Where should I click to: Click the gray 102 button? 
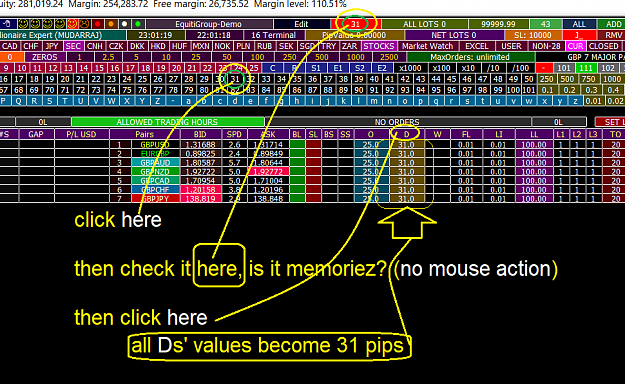click(608, 68)
